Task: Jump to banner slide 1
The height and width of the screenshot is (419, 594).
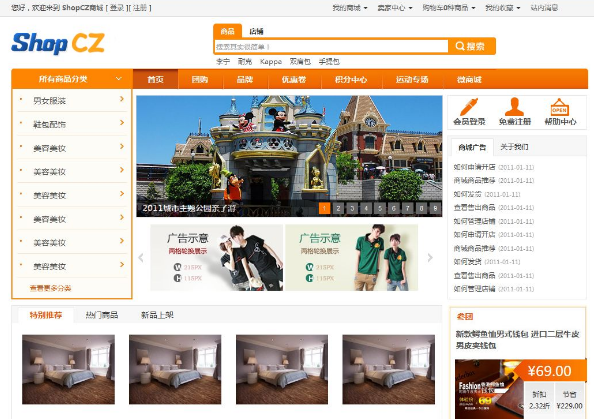Action: 324,208
